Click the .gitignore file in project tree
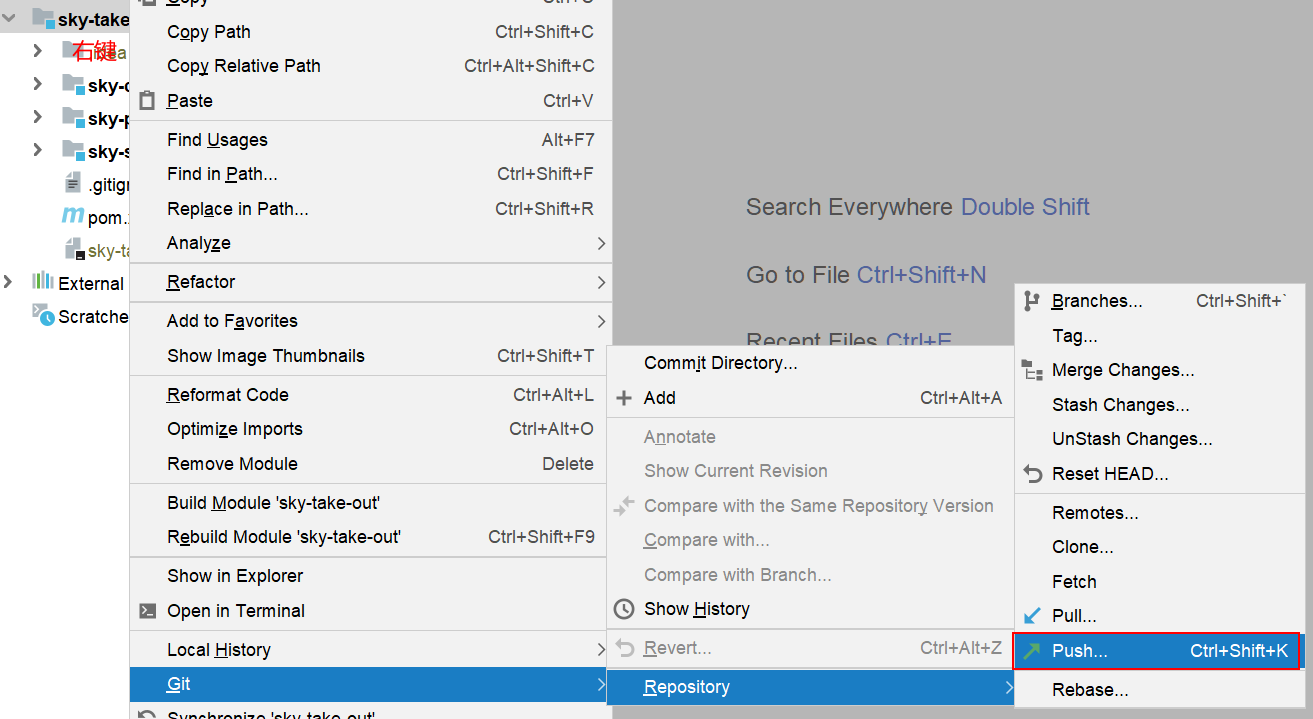Screen dimensions: 1313x719 coord(97,184)
